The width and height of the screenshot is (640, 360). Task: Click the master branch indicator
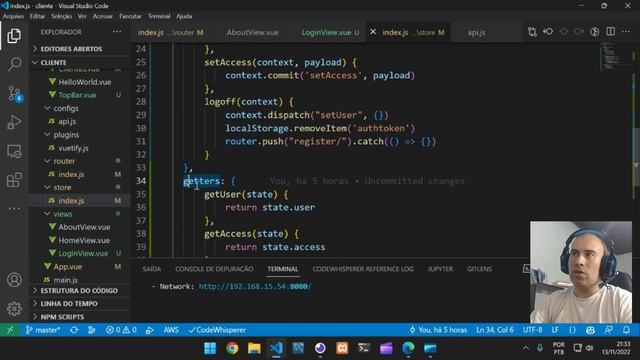[42, 330]
